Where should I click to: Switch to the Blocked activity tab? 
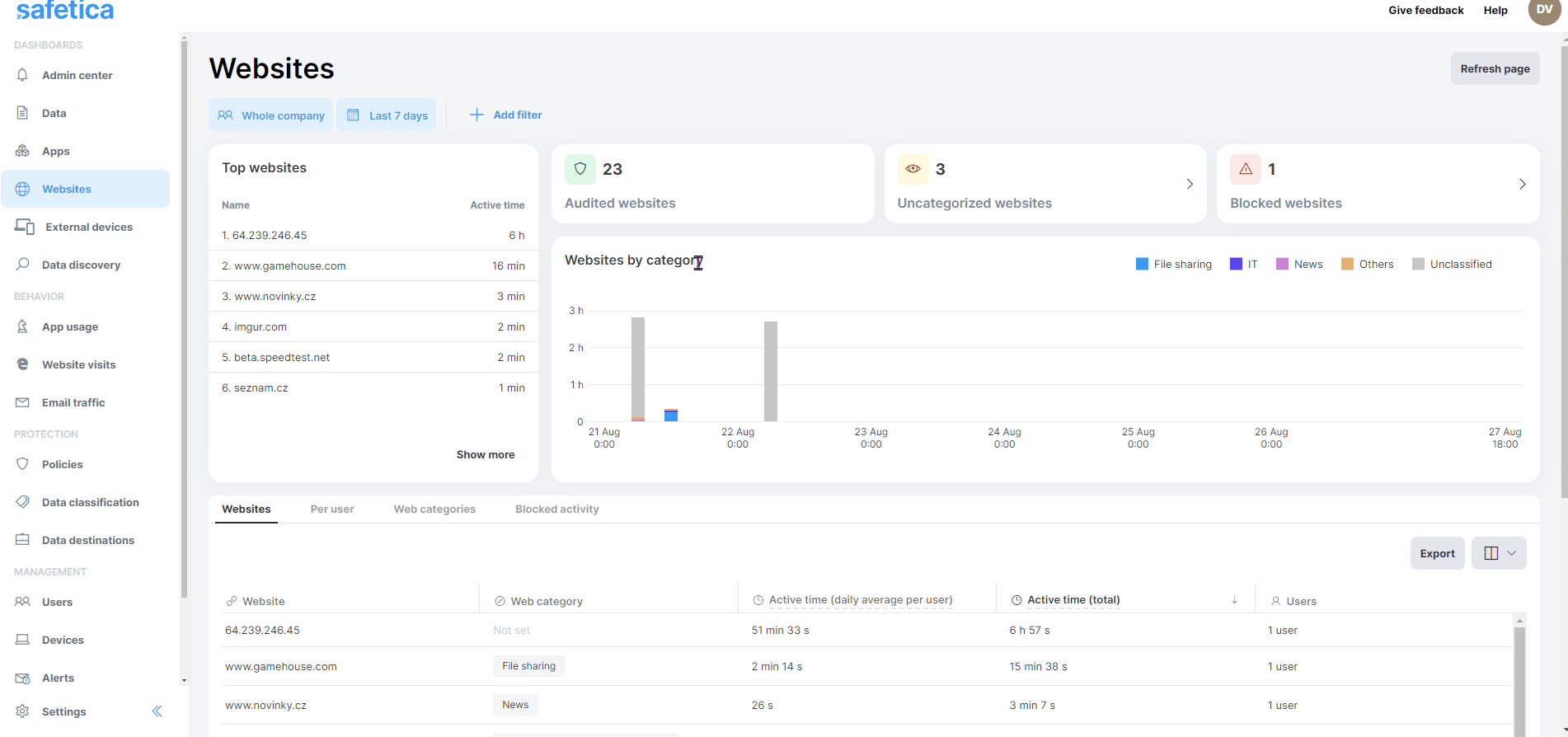557,509
